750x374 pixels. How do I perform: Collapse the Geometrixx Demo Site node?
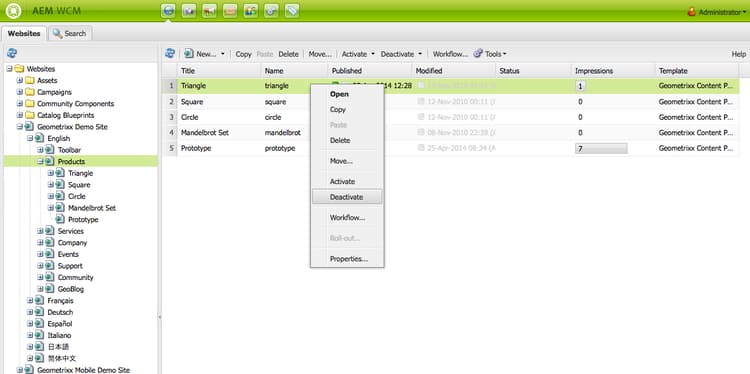20,127
